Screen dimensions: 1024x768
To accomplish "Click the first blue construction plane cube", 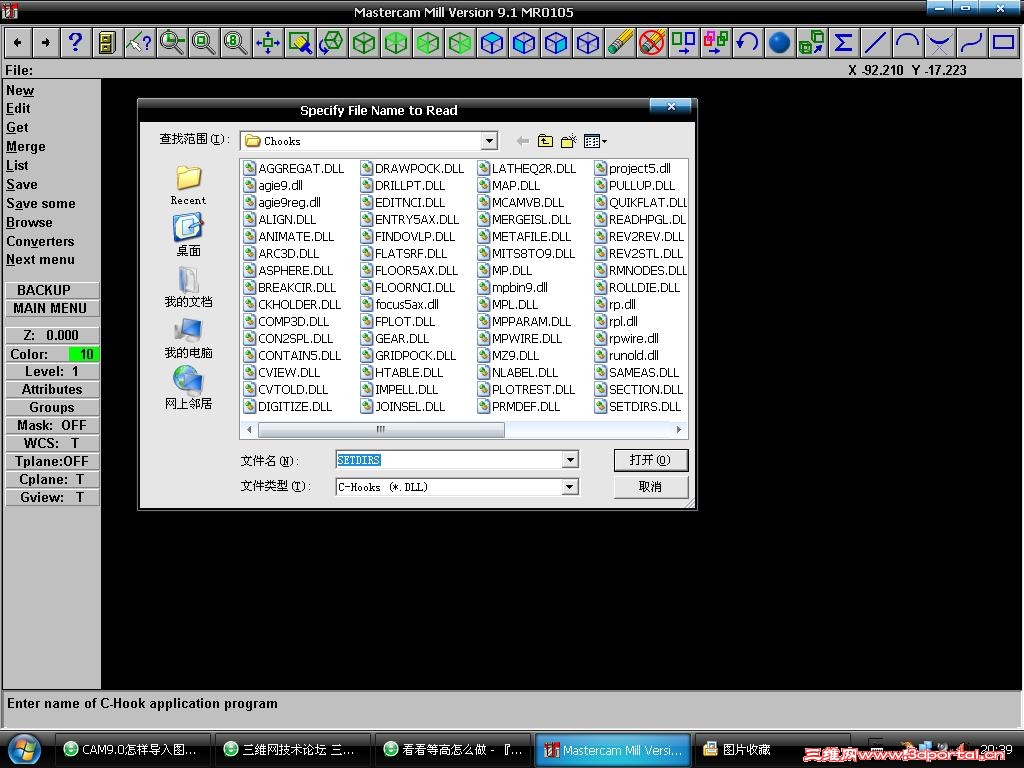I will click(x=492, y=43).
